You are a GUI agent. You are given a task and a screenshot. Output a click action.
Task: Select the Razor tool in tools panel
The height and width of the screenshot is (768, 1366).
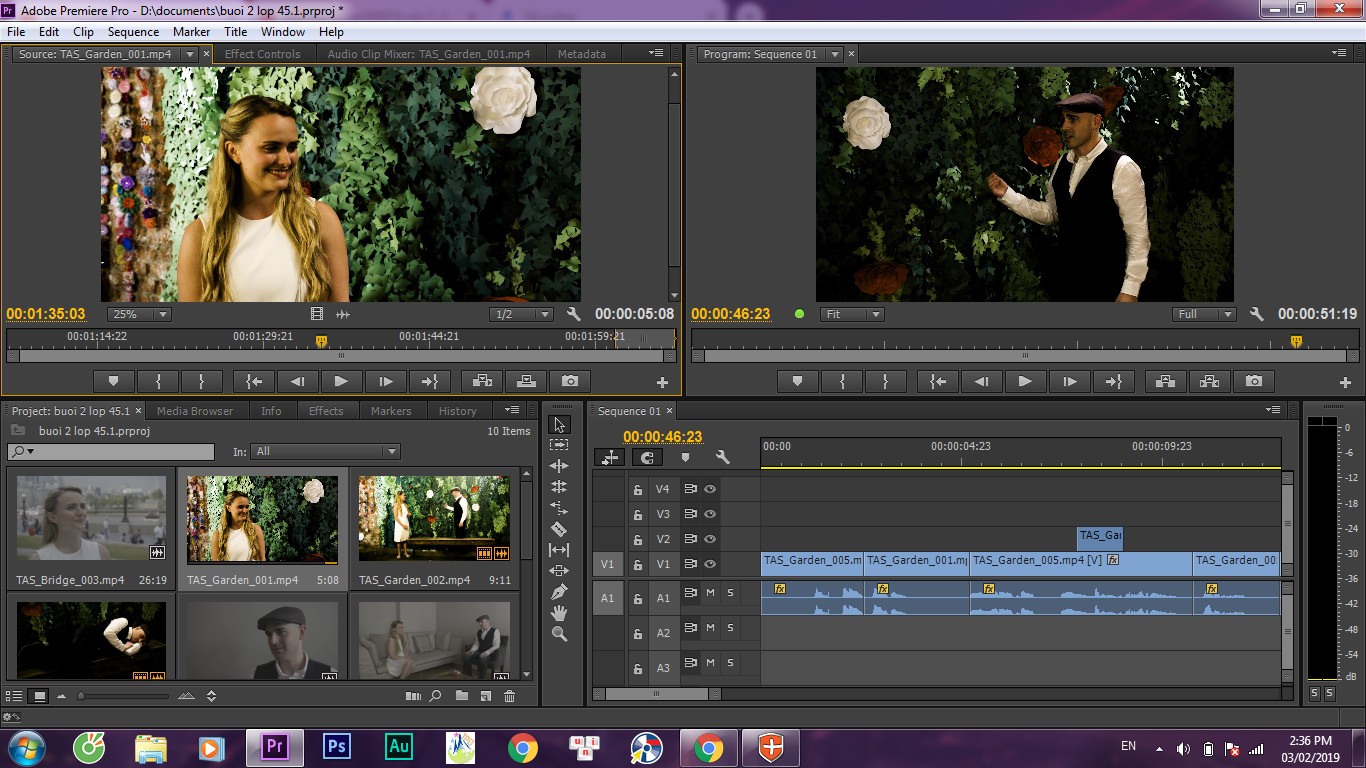(x=559, y=529)
